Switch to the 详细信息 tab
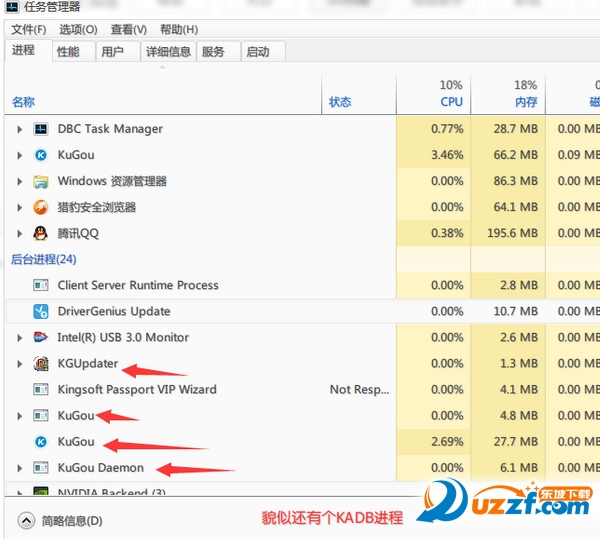Viewport: 600px width, 539px height. (168, 51)
